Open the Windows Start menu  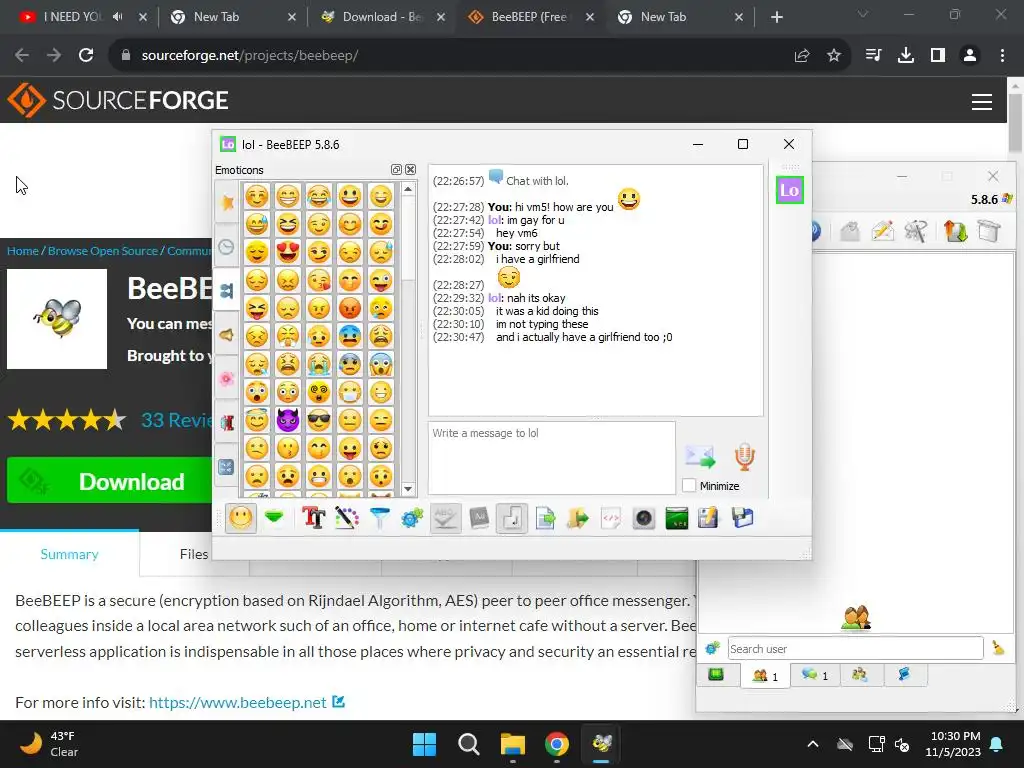tap(424, 744)
